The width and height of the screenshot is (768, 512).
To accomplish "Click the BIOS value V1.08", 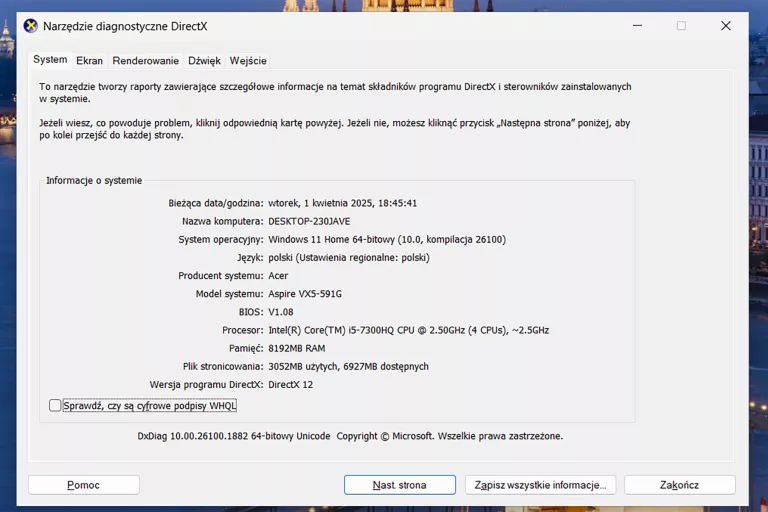I will pos(281,312).
